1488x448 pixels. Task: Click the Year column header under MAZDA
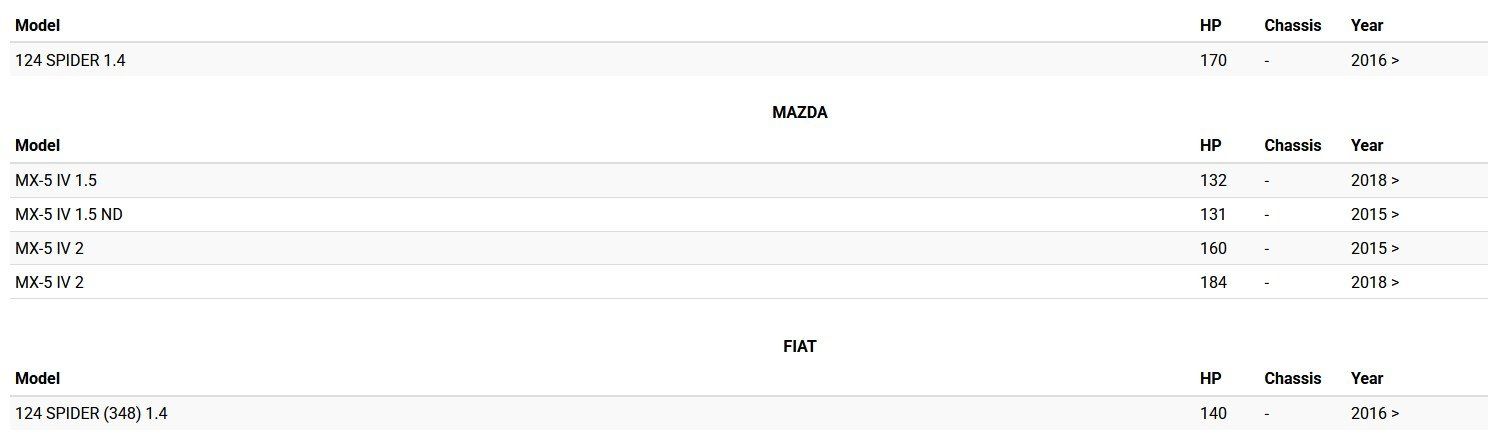click(1366, 145)
